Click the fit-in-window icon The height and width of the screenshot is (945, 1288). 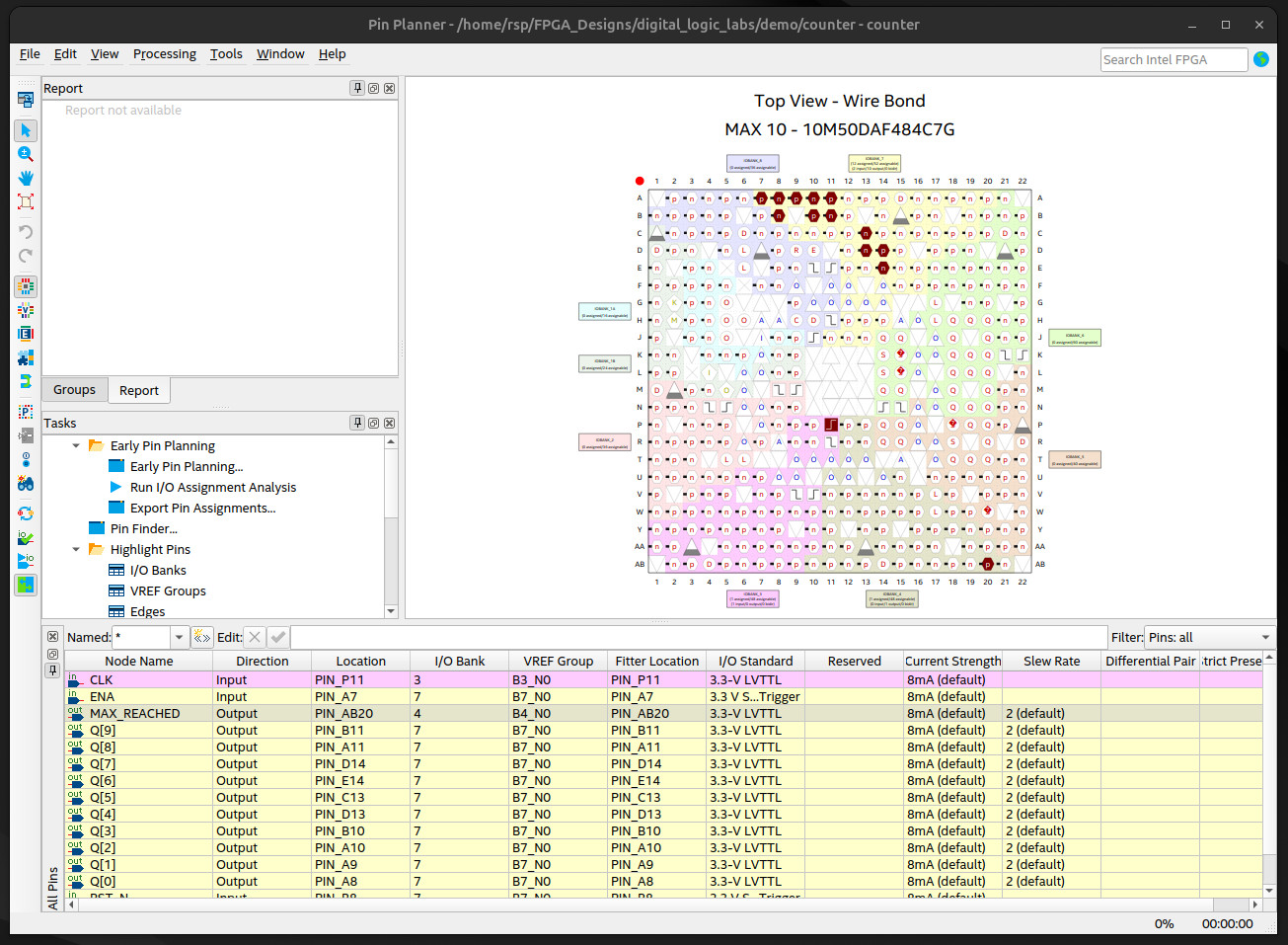(26, 201)
